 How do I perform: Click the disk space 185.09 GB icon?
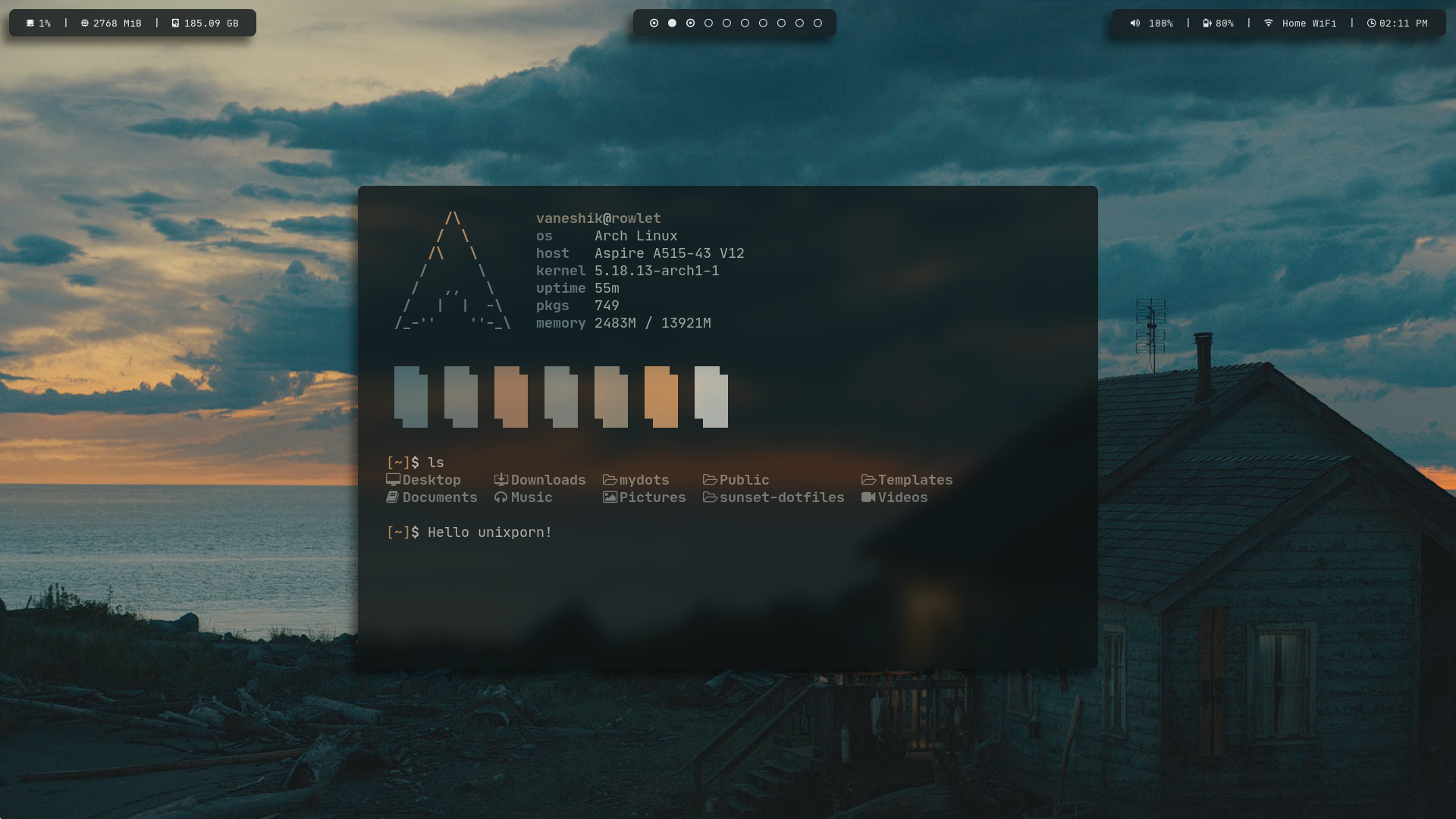click(175, 24)
